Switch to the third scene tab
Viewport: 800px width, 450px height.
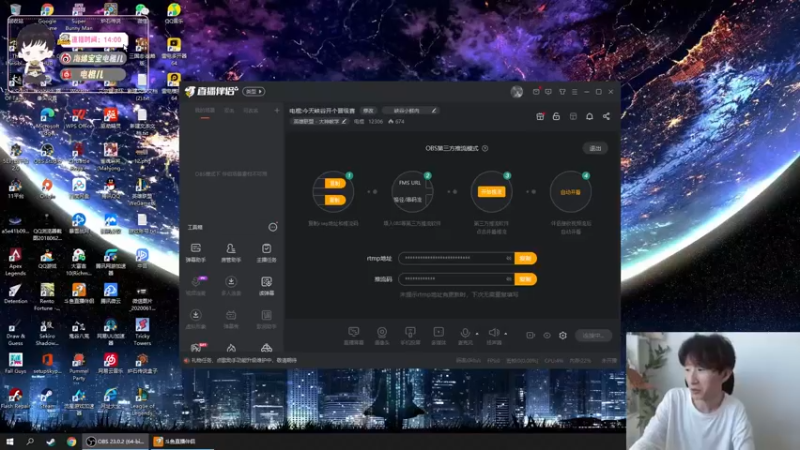click(251, 111)
